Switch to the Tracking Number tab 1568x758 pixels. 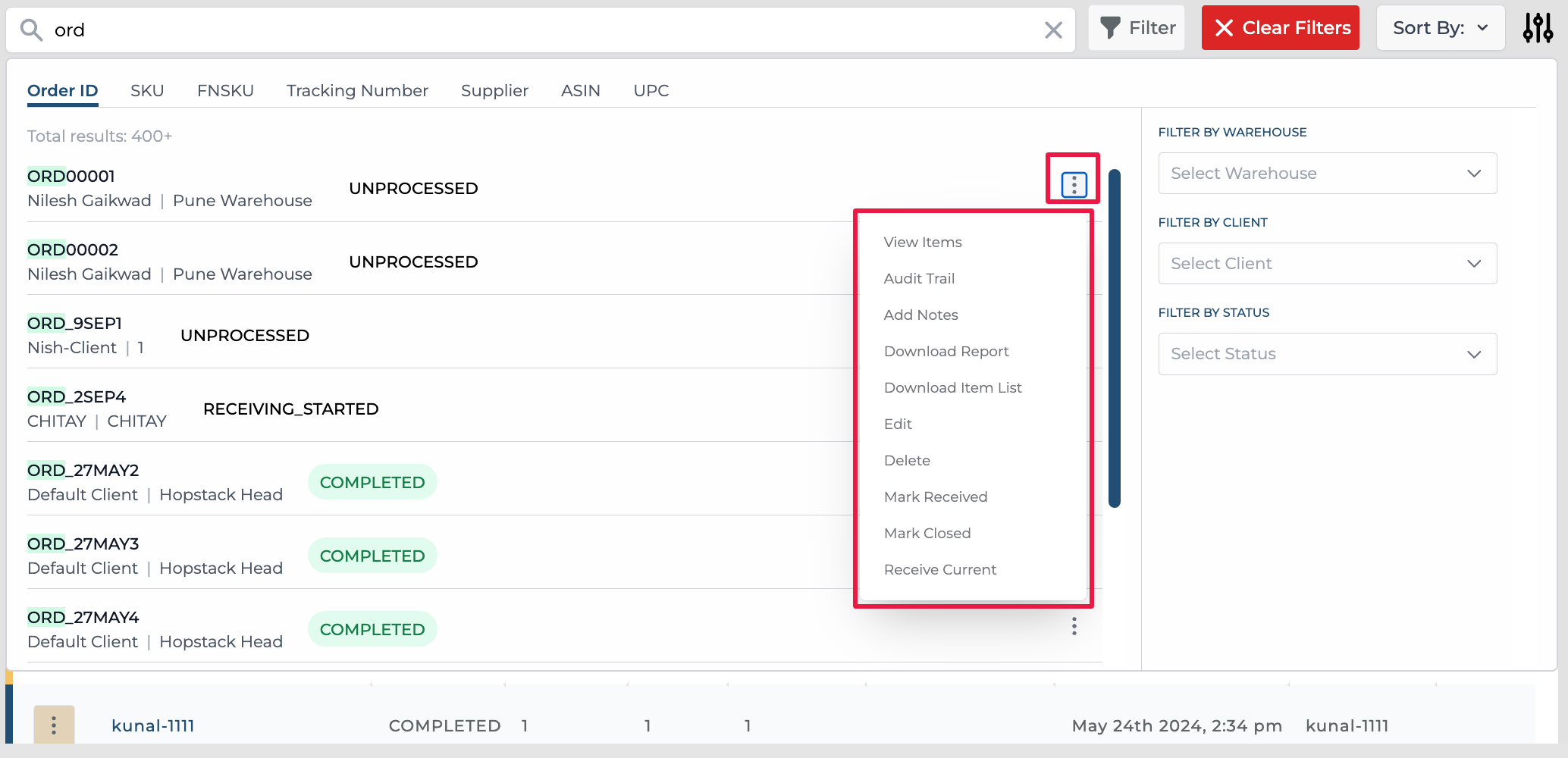(357, 91)
